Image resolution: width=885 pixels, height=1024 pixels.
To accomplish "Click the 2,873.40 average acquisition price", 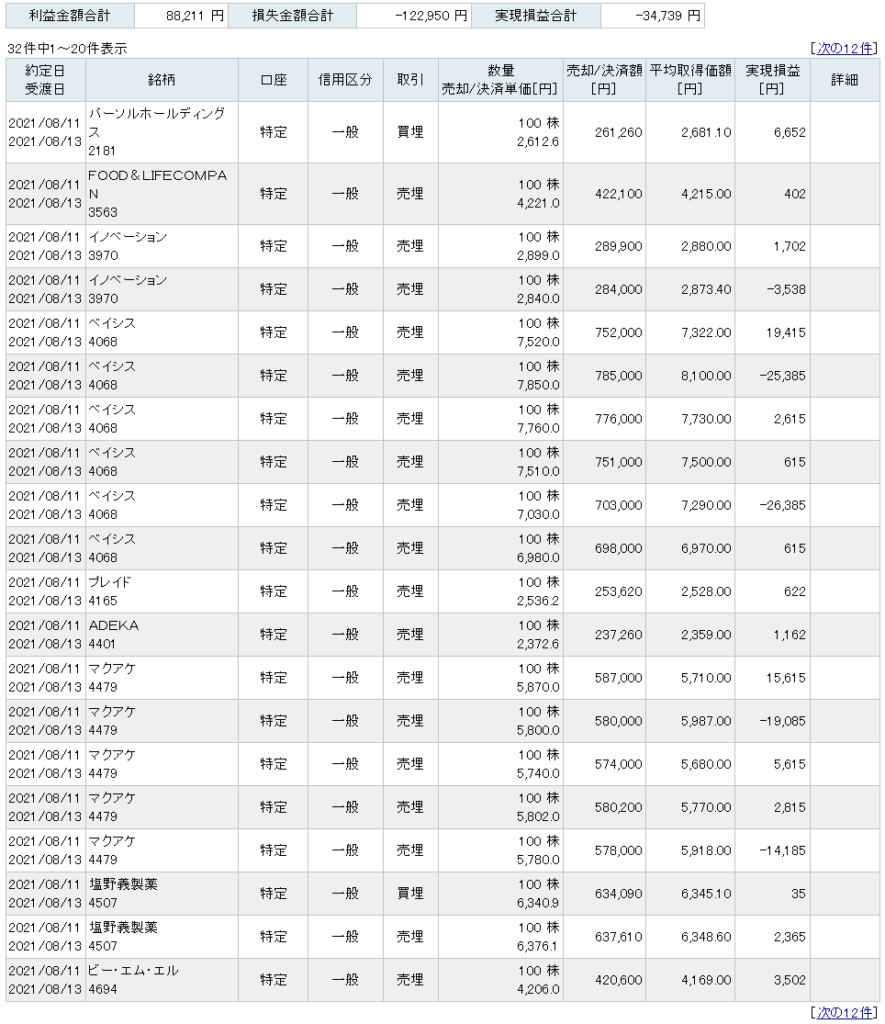I will pos(706,289).
